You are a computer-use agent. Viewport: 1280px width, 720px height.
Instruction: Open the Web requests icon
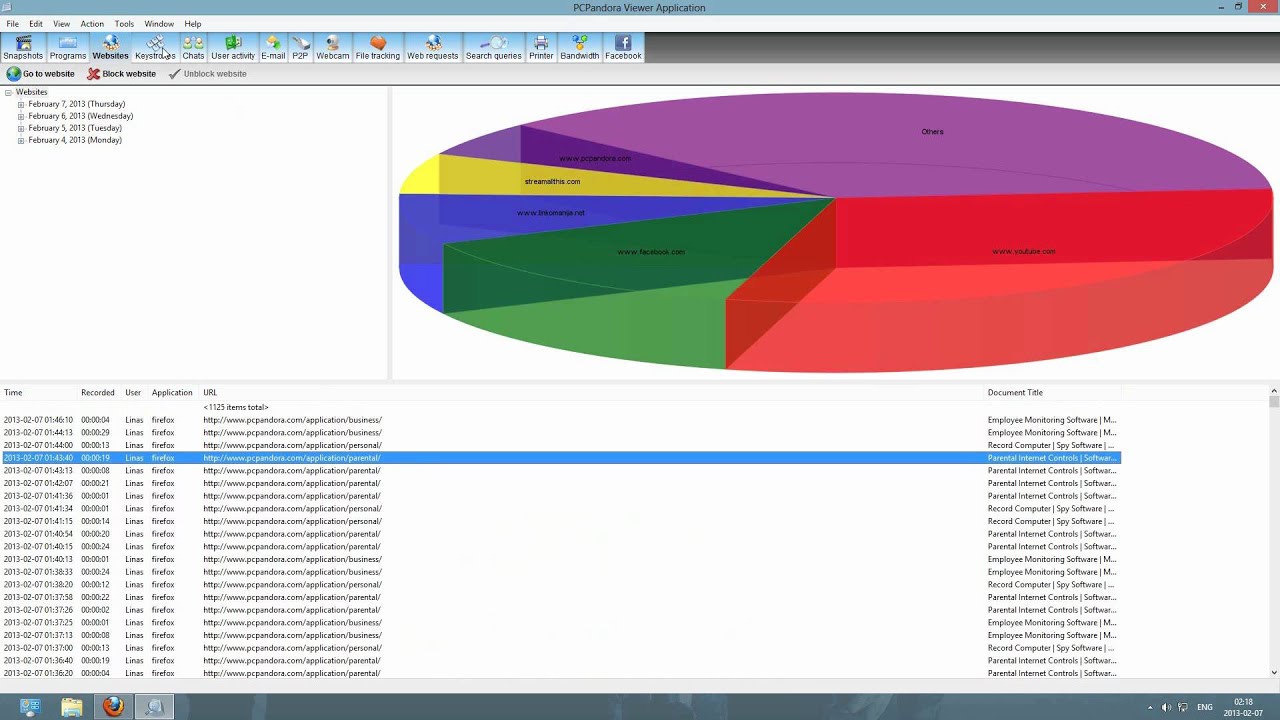[x=433, y=47]
